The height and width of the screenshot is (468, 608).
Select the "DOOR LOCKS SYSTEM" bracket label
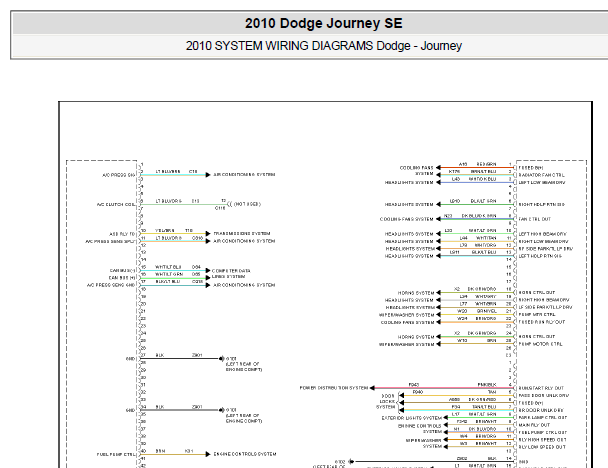(386, 401)
